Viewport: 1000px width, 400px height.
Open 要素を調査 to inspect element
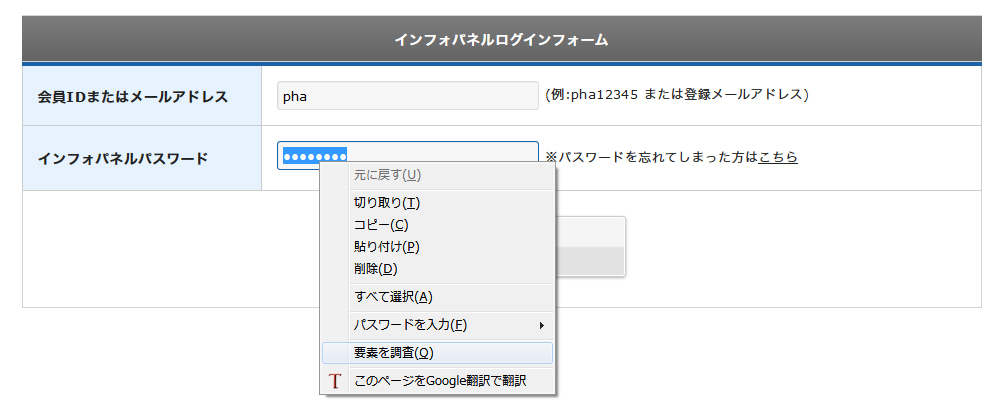393,353
